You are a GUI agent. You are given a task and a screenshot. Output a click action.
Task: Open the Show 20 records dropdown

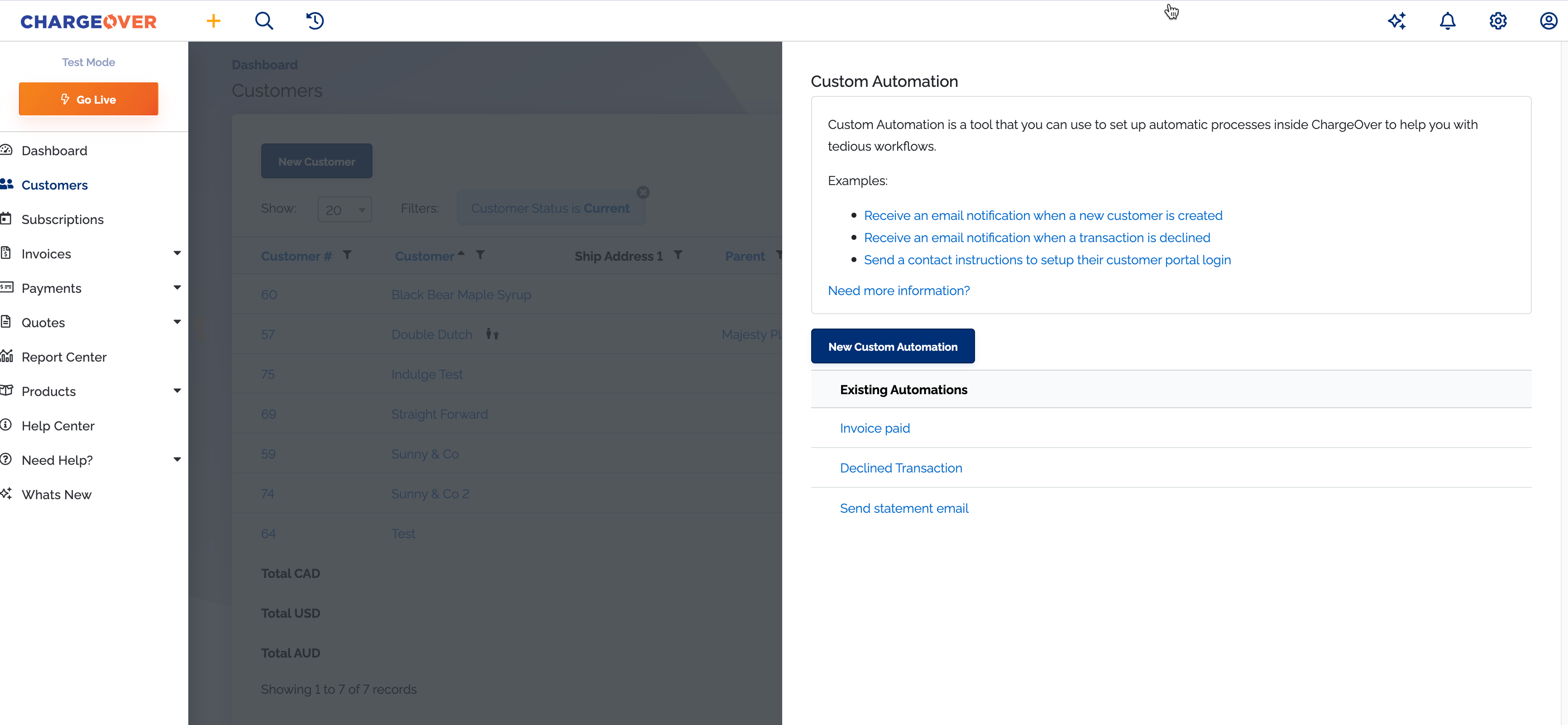pyautogui.click(x=344, y=210)
